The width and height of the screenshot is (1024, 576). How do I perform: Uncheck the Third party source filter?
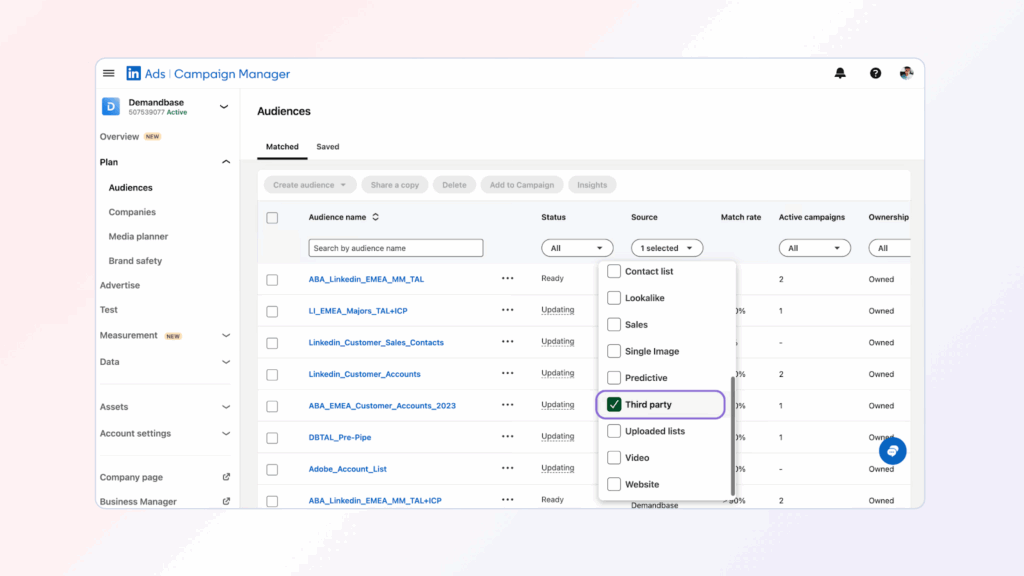click(614, 405)
